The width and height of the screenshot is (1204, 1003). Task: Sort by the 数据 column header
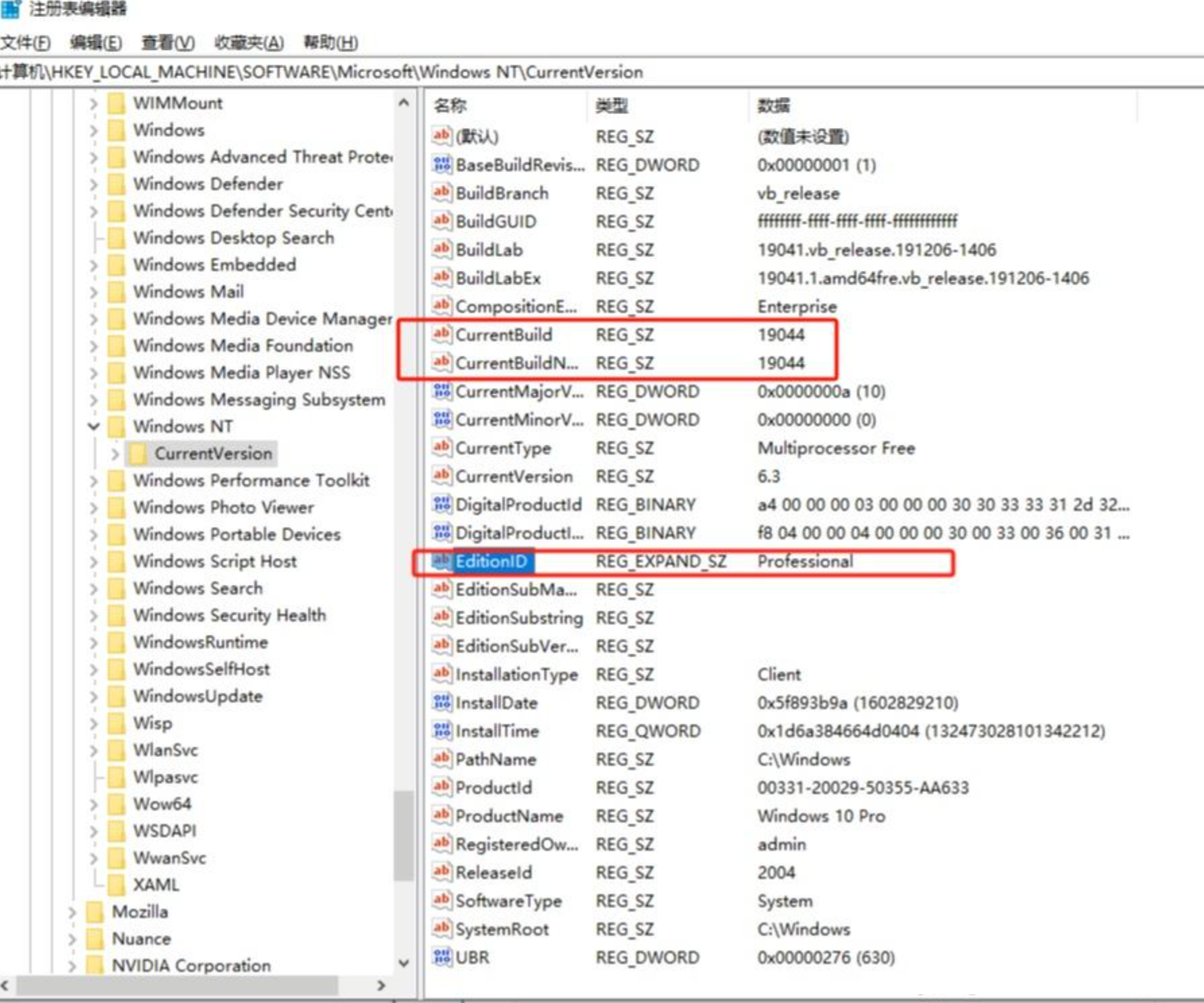943,105
